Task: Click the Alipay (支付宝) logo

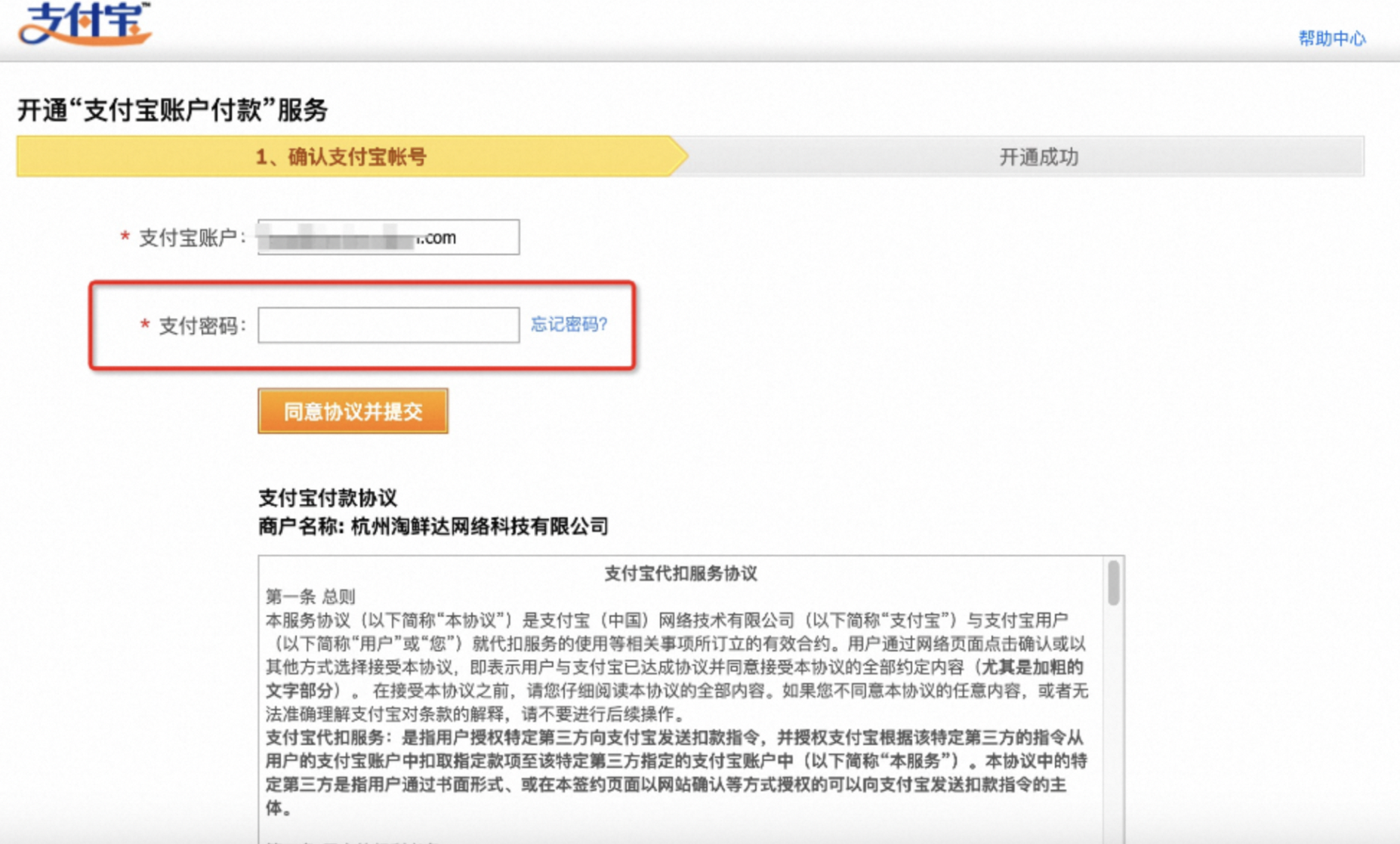Action: (85, 23)
